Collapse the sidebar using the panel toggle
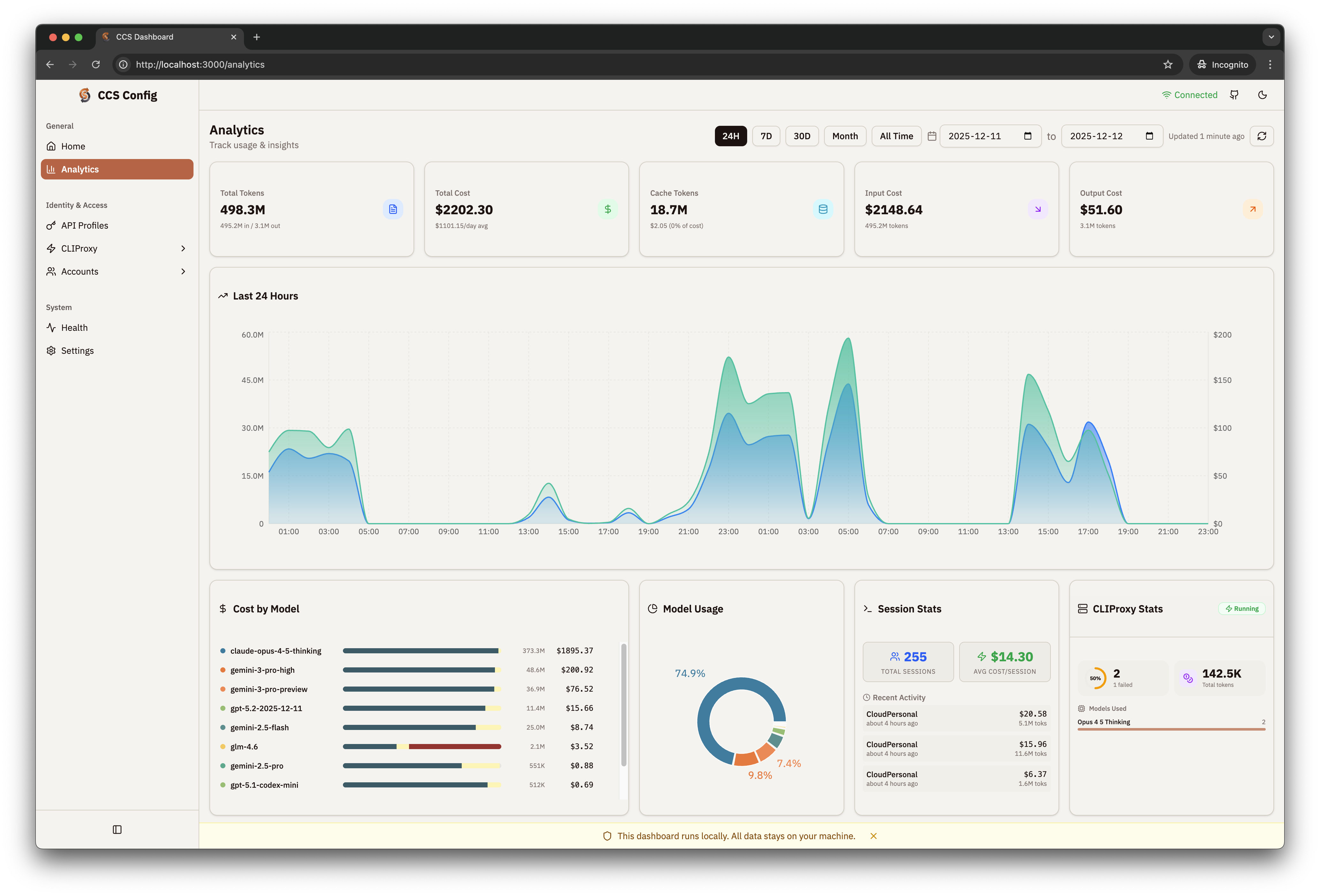The width and height of the screenshot is (1320, 896). (117, 830)
